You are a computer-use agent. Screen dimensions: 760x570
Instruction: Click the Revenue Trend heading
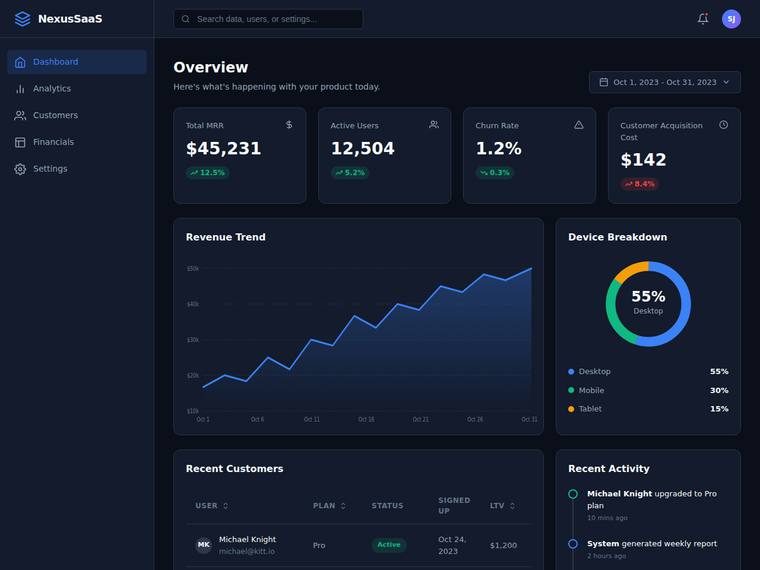point(225,237)
